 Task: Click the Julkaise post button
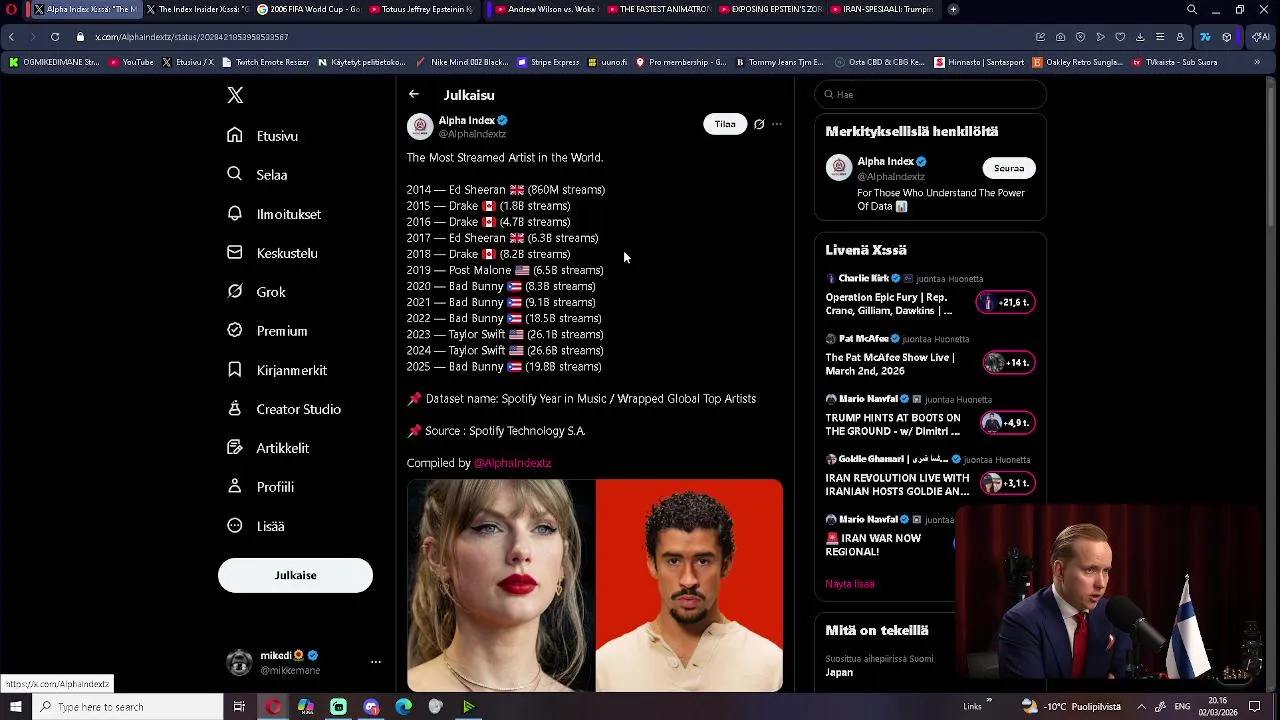[295, 575]
